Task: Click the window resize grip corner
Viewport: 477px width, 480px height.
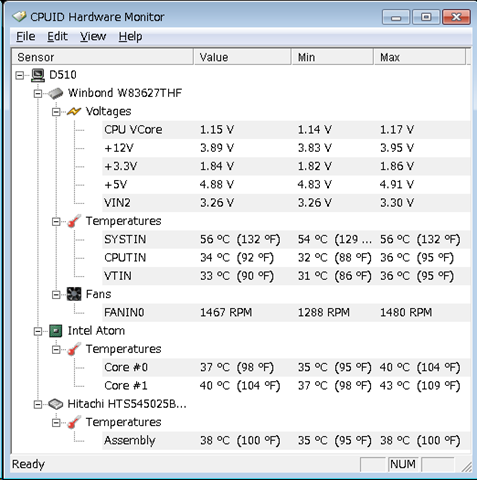Action: [x=466, y=466]
